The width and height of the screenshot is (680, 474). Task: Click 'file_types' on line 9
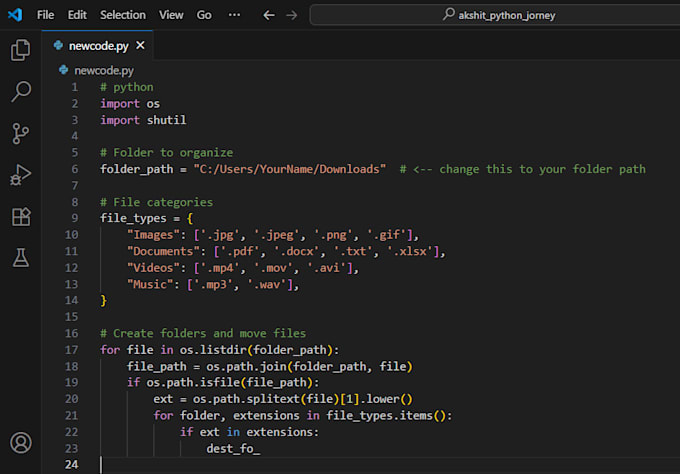coord(133,218)
